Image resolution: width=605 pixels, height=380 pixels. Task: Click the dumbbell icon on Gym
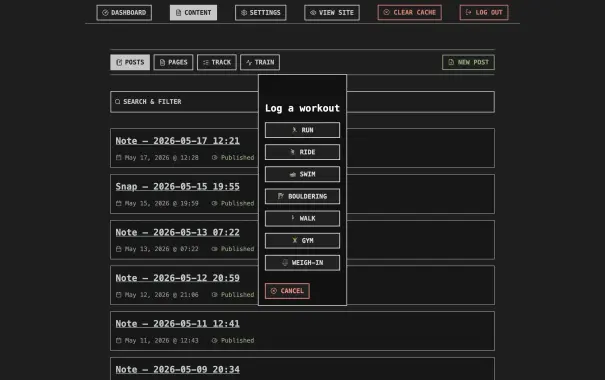pyautogui.click(x=295, y=241)
